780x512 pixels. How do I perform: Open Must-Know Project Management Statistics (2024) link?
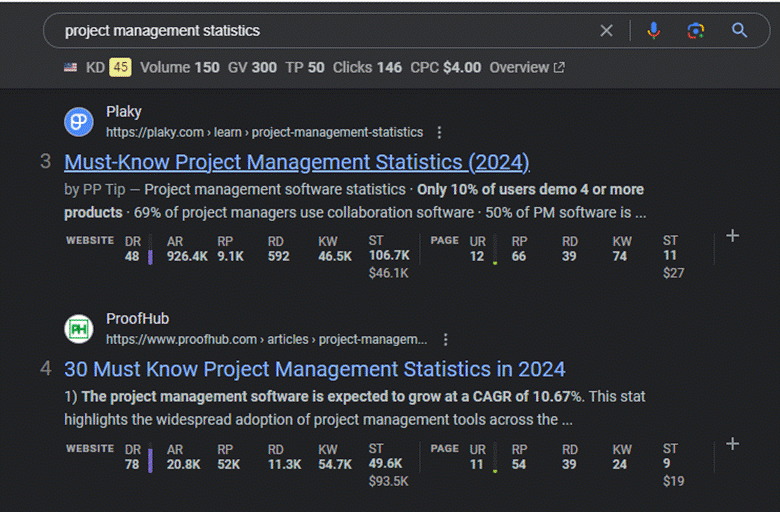(x=296, y=162)
